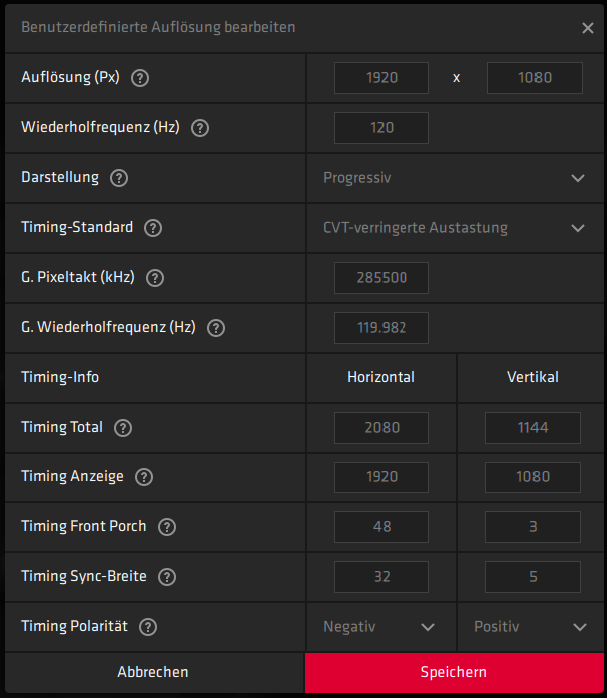Image resolution: width=607 pixels, height=698 pixels.
Task: Open the Darstellung help tooltip icon
Action: tap(119, 178)
